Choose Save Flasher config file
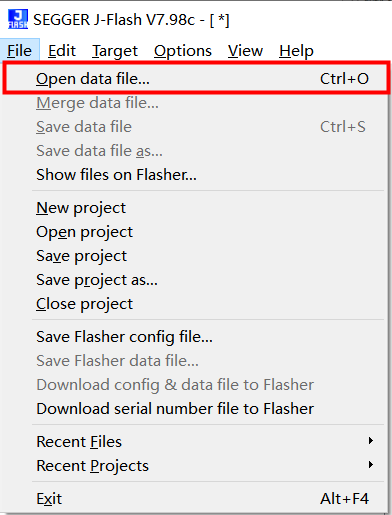 [x=196, y=337]
